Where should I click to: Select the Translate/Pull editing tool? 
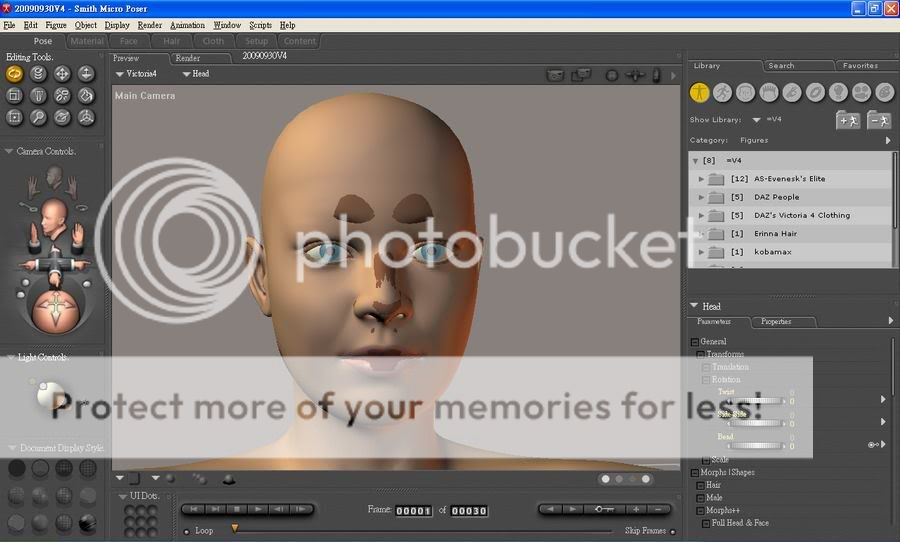pos(62,73)
